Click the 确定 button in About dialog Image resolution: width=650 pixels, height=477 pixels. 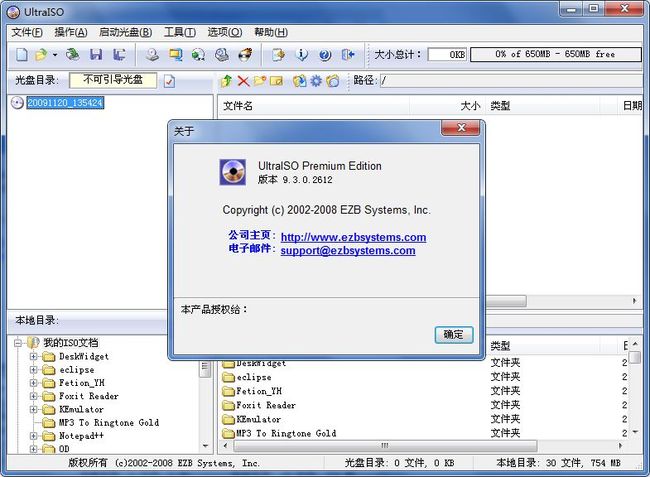454,334
